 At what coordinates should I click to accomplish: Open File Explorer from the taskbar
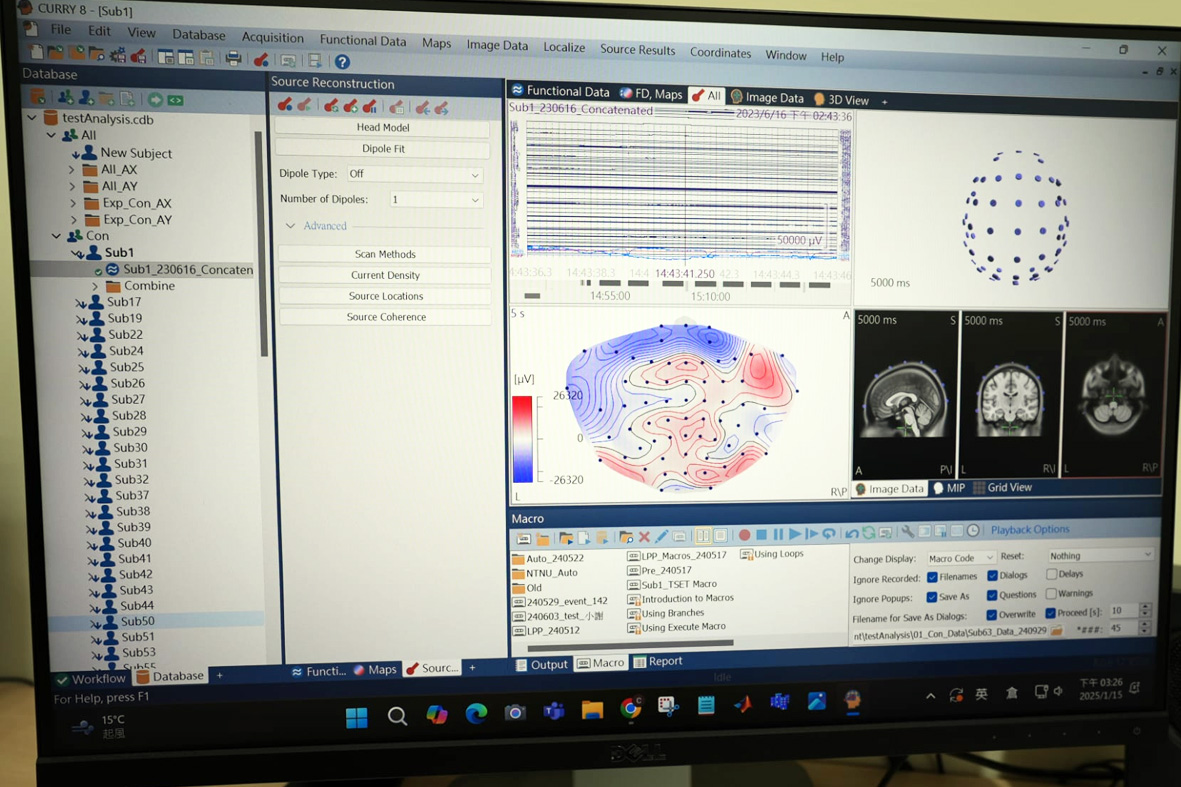click(592, 710)
